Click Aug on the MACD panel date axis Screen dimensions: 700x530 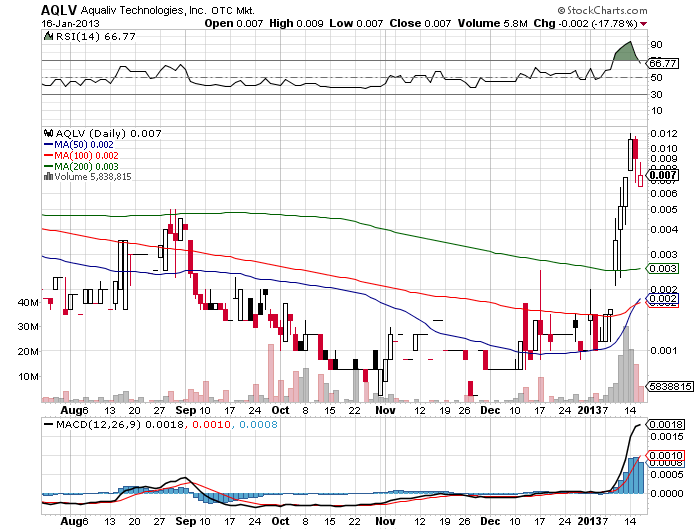tap(71, 521)
